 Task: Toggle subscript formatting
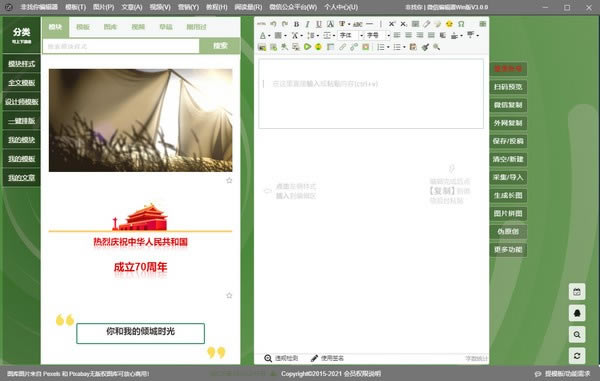point(403,24)
